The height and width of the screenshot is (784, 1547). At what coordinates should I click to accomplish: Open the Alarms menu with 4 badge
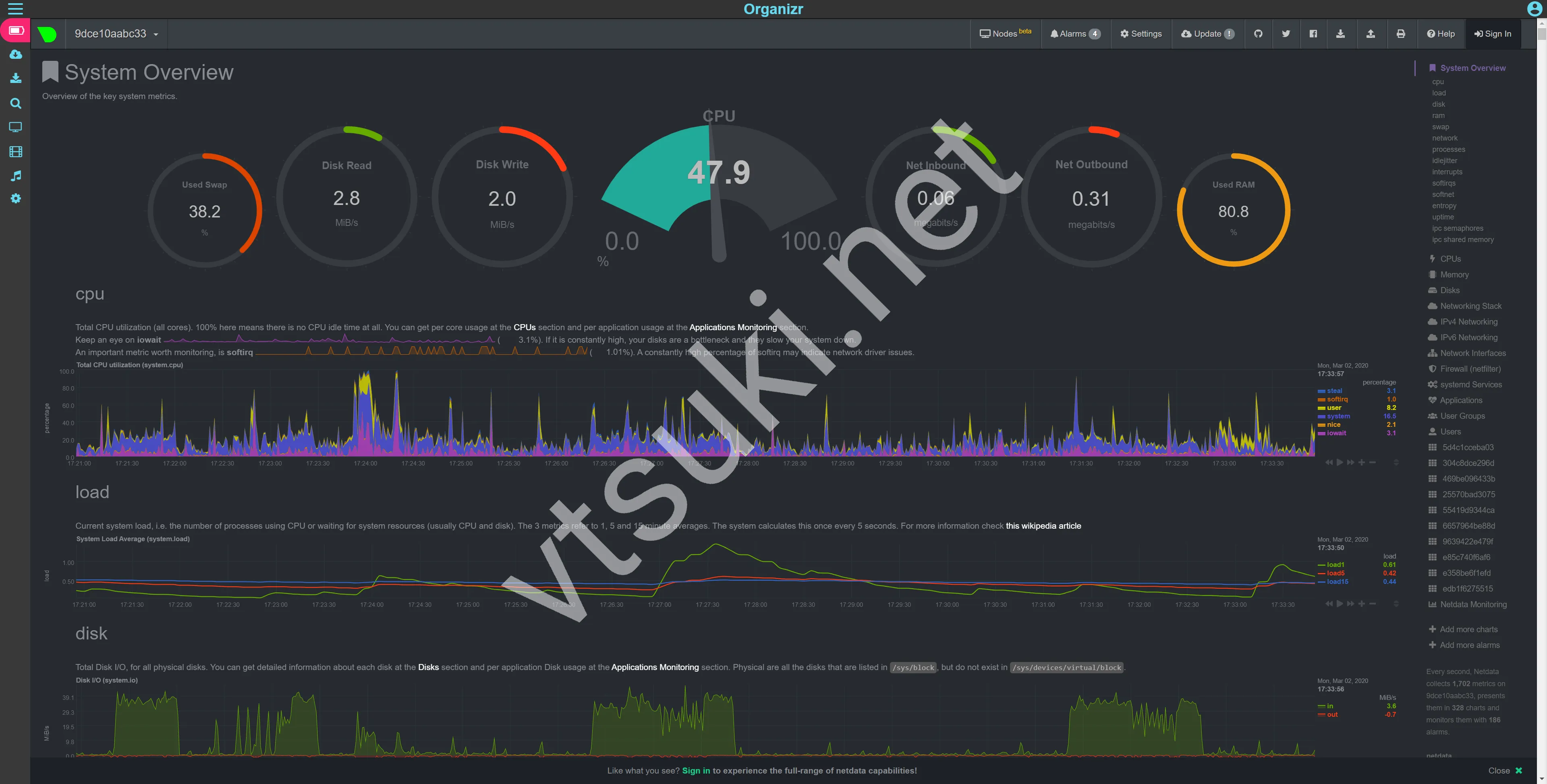[1075, 33]
